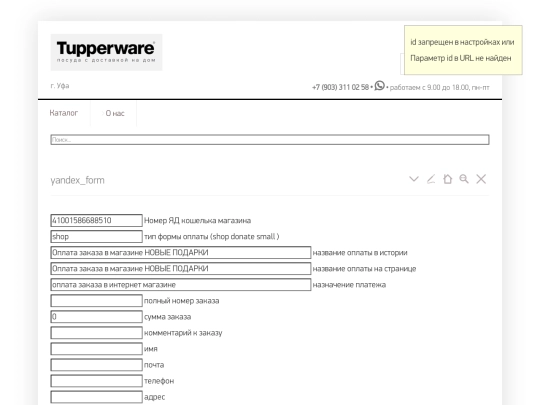The height and width of the screenshot is (405, 540).
Task: Select the назначение платежа field
Action: tap(180, 285)
